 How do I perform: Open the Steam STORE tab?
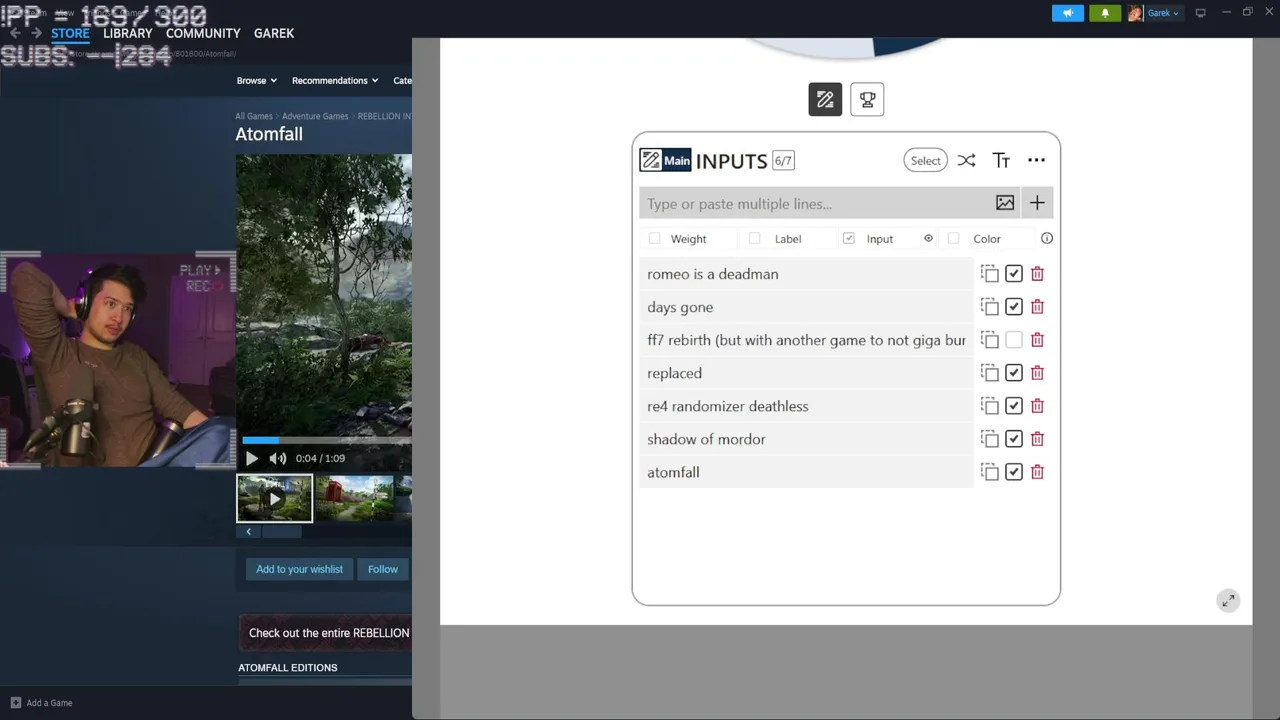[x=70, y=33]
